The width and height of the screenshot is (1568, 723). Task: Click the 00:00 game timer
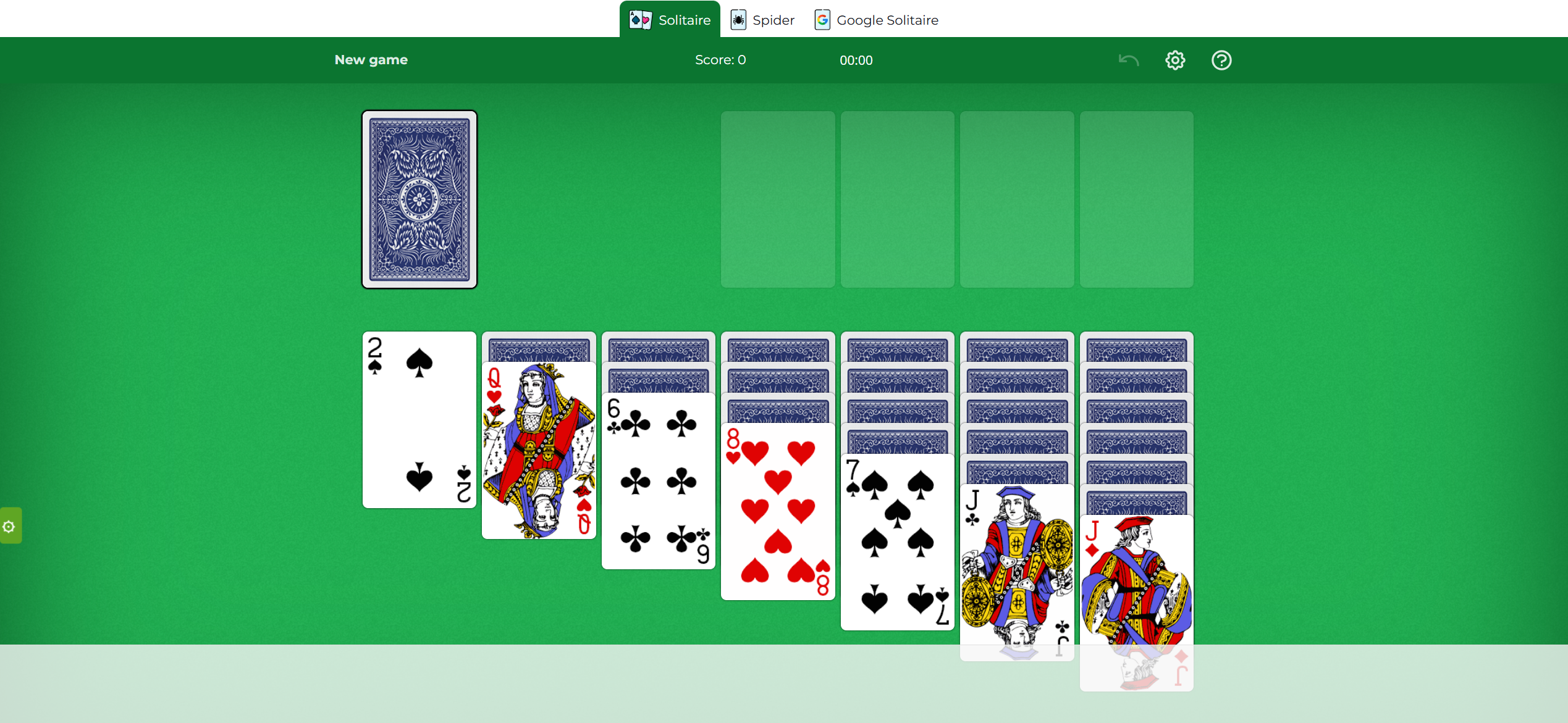(856, 60)
